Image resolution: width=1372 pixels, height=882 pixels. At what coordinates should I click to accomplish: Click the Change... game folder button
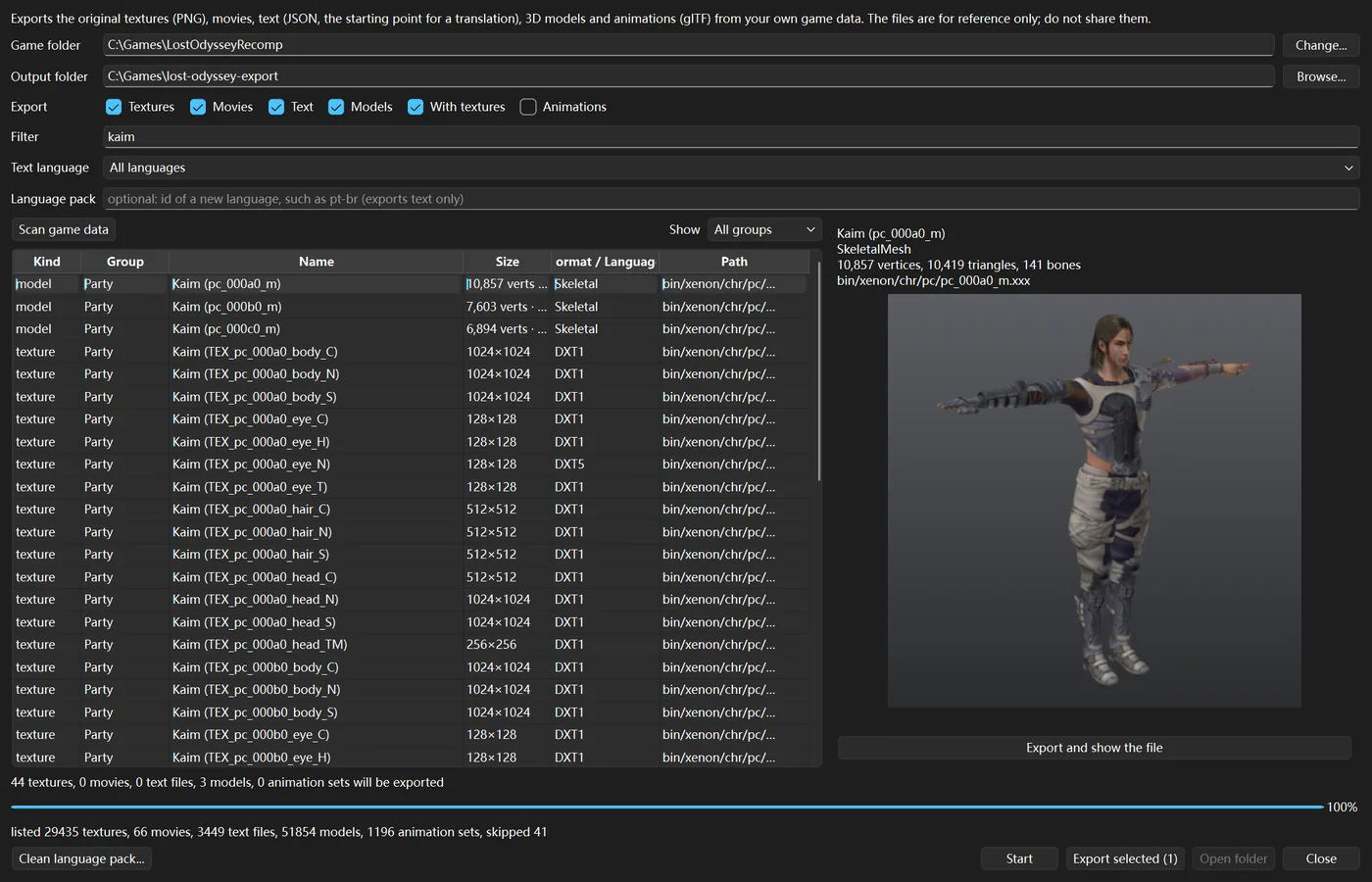point(1321,45)
